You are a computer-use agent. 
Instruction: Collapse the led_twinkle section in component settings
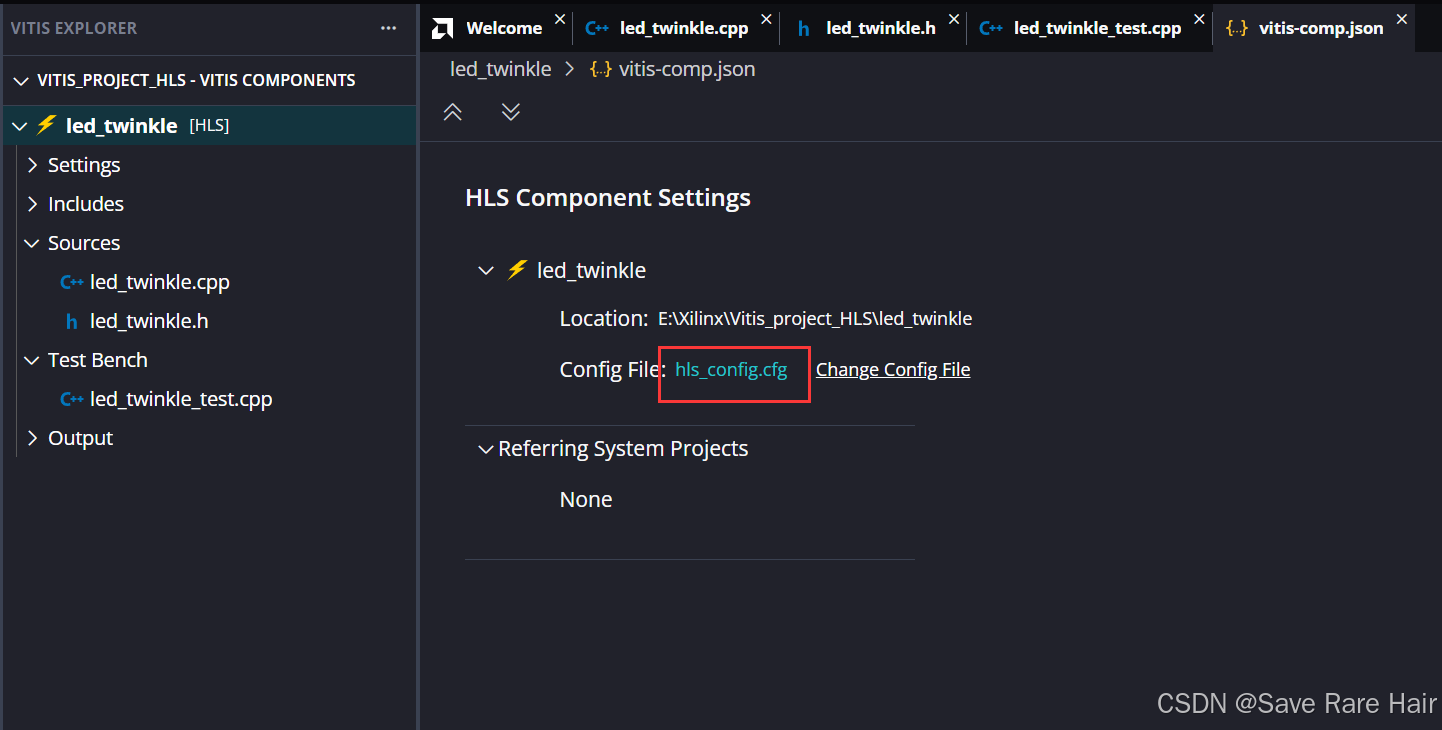pos(486,271)
